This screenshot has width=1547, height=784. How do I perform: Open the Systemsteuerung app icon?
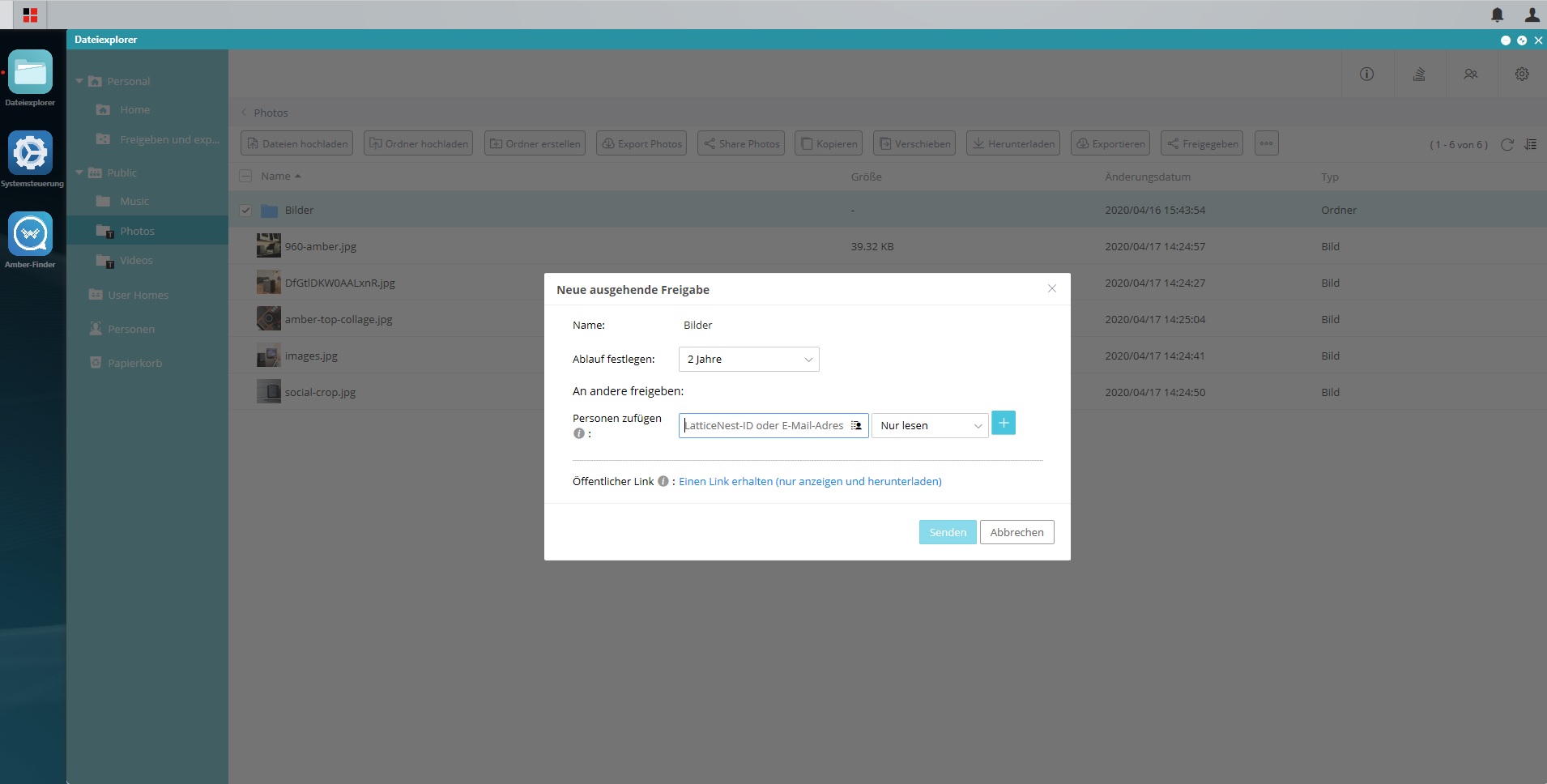click(31, 153)
